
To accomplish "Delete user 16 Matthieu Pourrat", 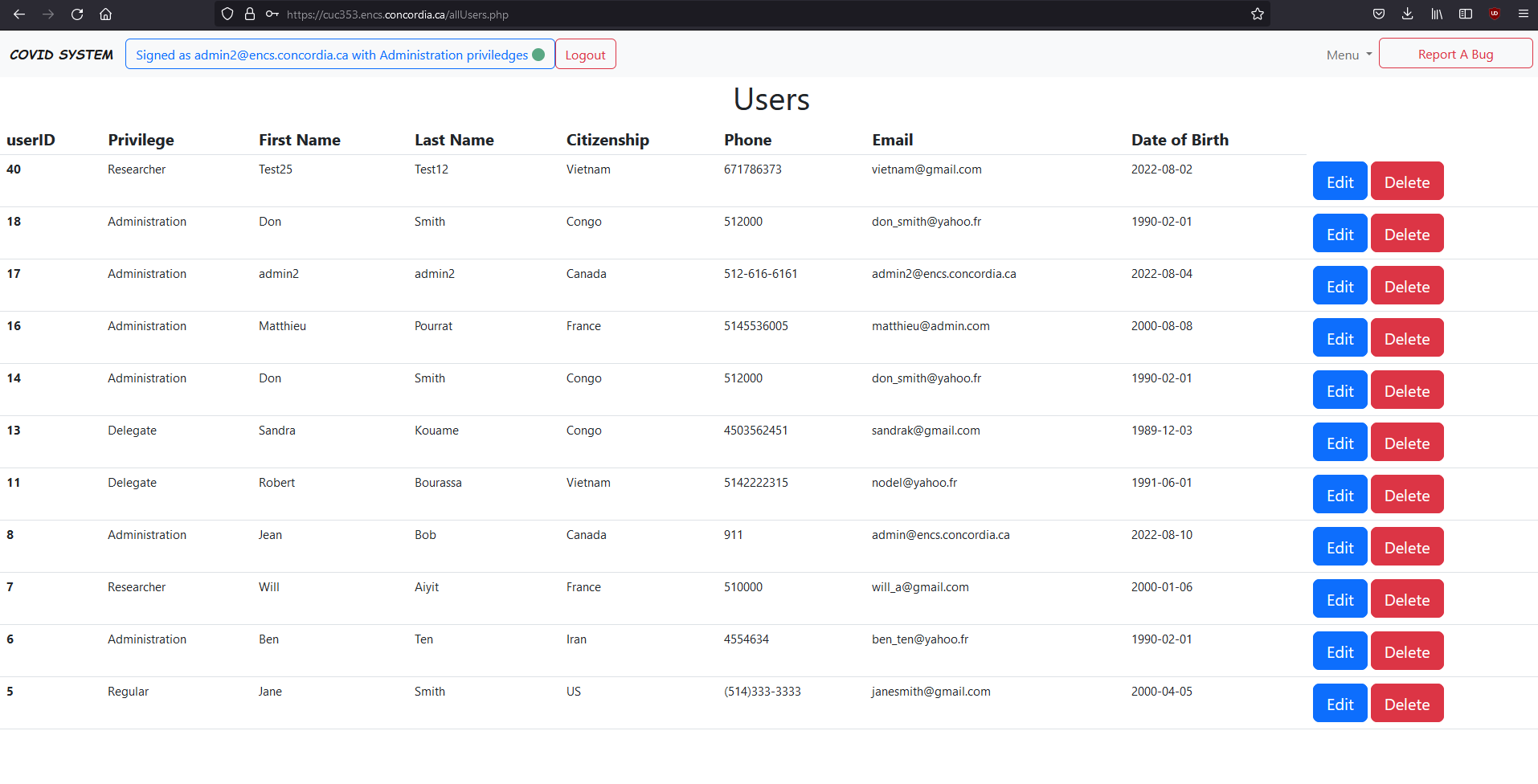I will [1407, 338].
